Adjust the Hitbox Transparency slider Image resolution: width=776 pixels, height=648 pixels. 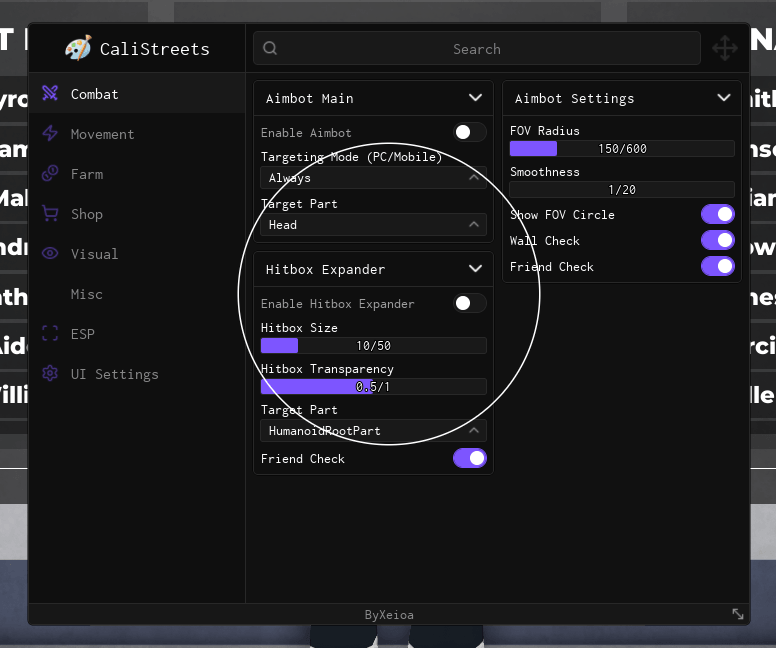(x=373, y=387)
